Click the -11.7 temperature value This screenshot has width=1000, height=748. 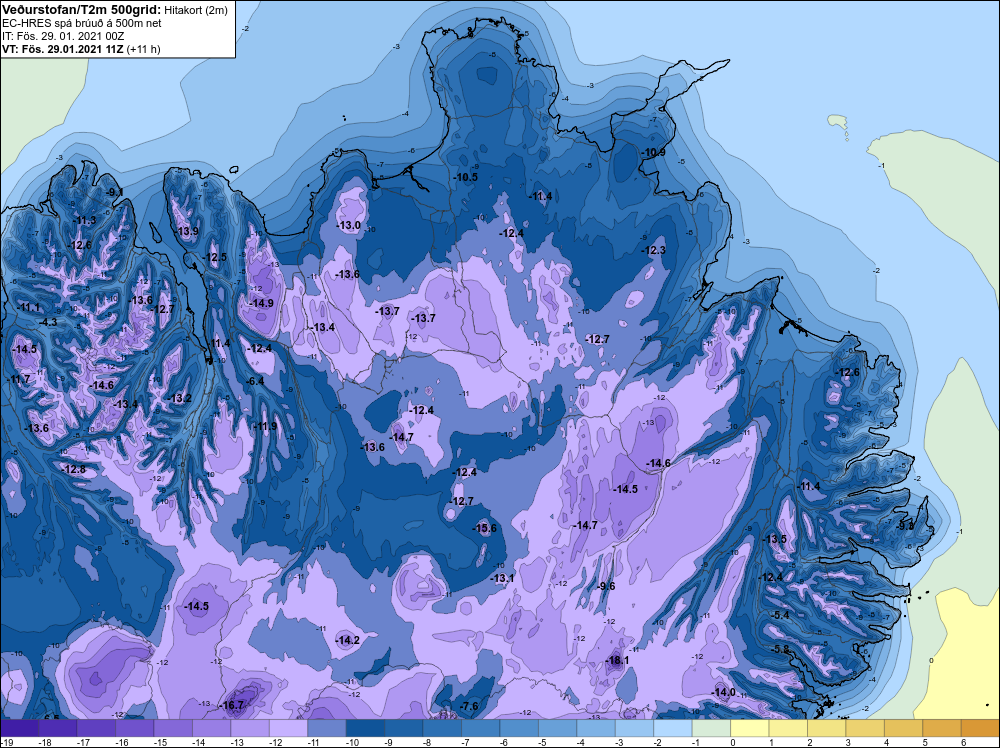[18, 379]
